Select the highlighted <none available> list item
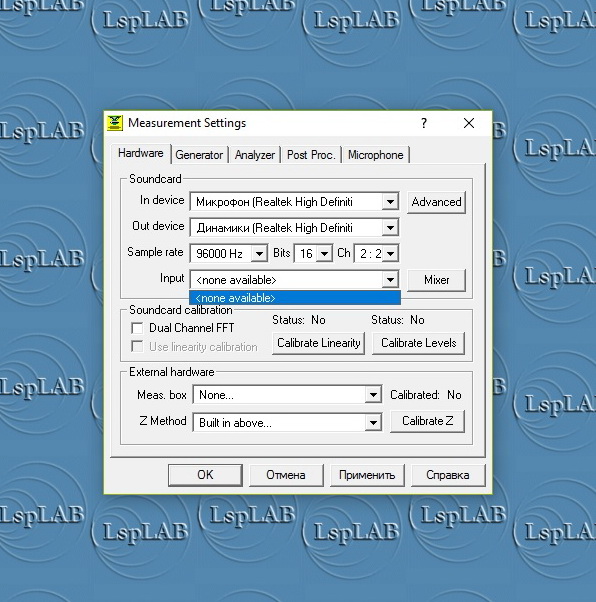 (295, 298)
